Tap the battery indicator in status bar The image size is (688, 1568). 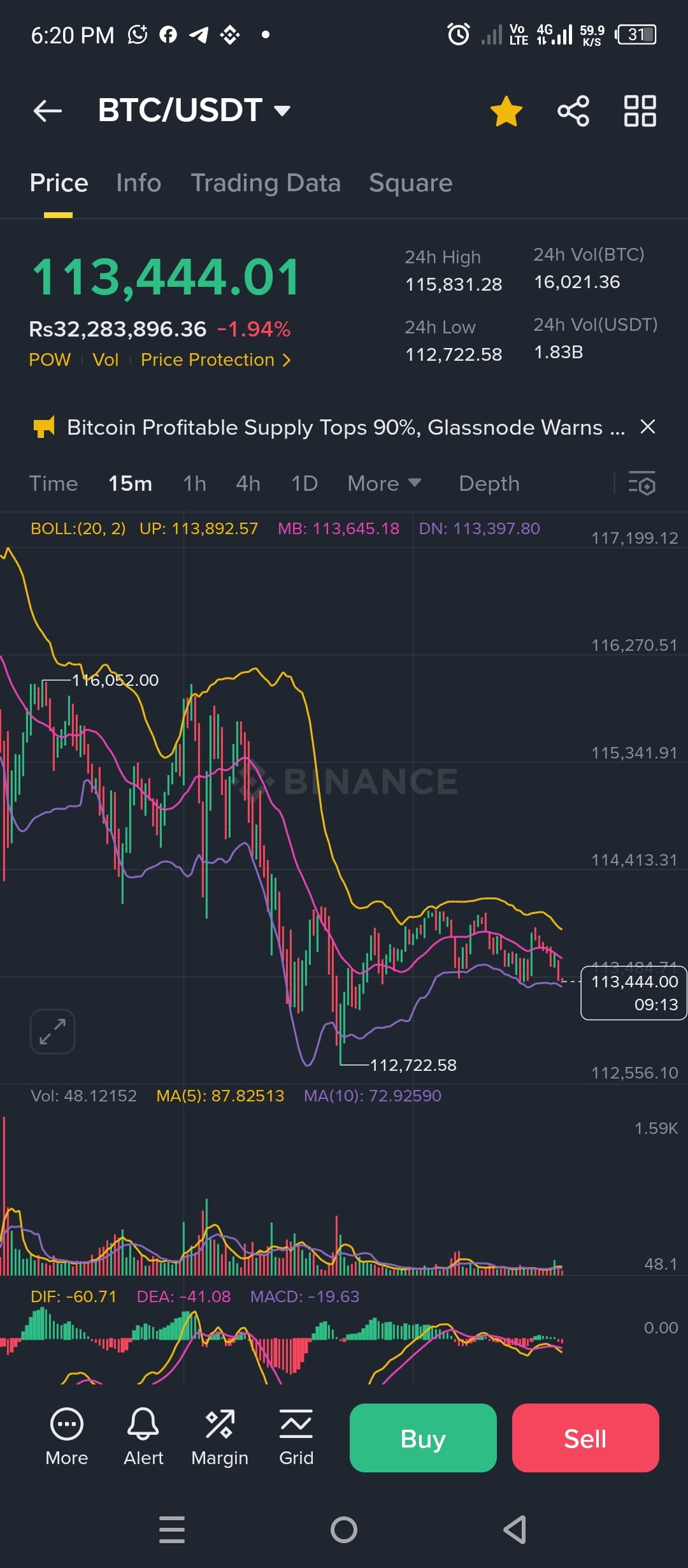click(636, 34)
